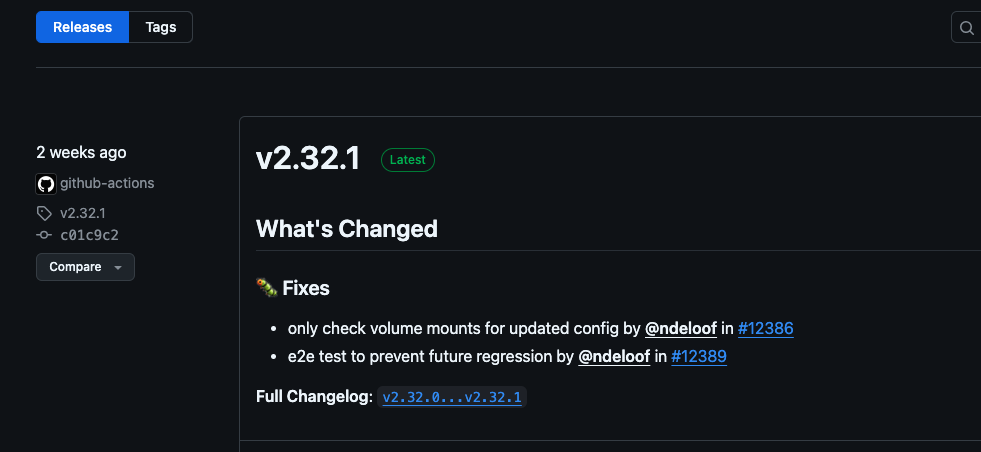Viewport: 981px width, 452px height.
Task: Click the '2 weeks ago' timestamp
Action: (x=81, y=152)
